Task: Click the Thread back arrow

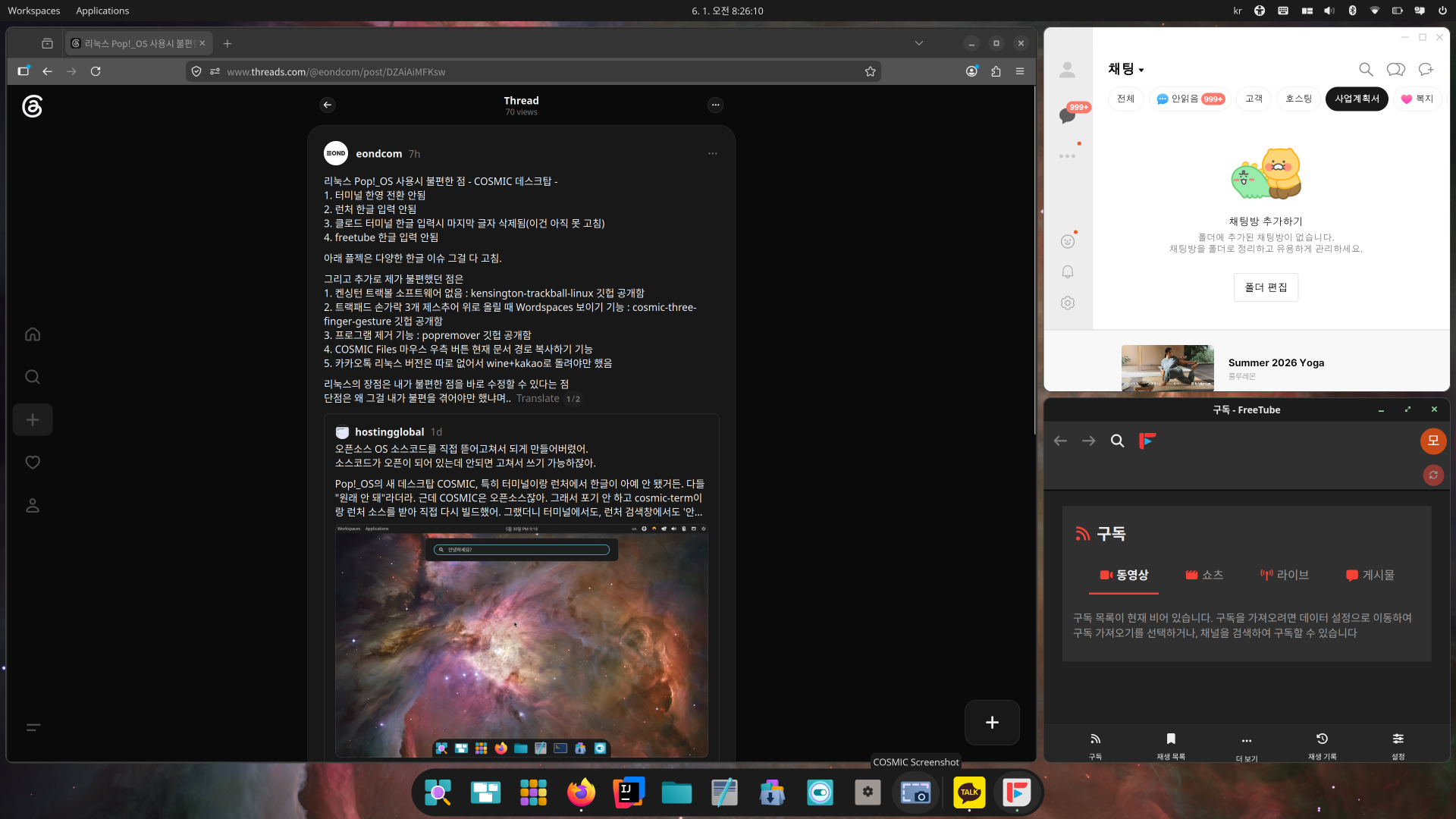Action: pos(328,105)
